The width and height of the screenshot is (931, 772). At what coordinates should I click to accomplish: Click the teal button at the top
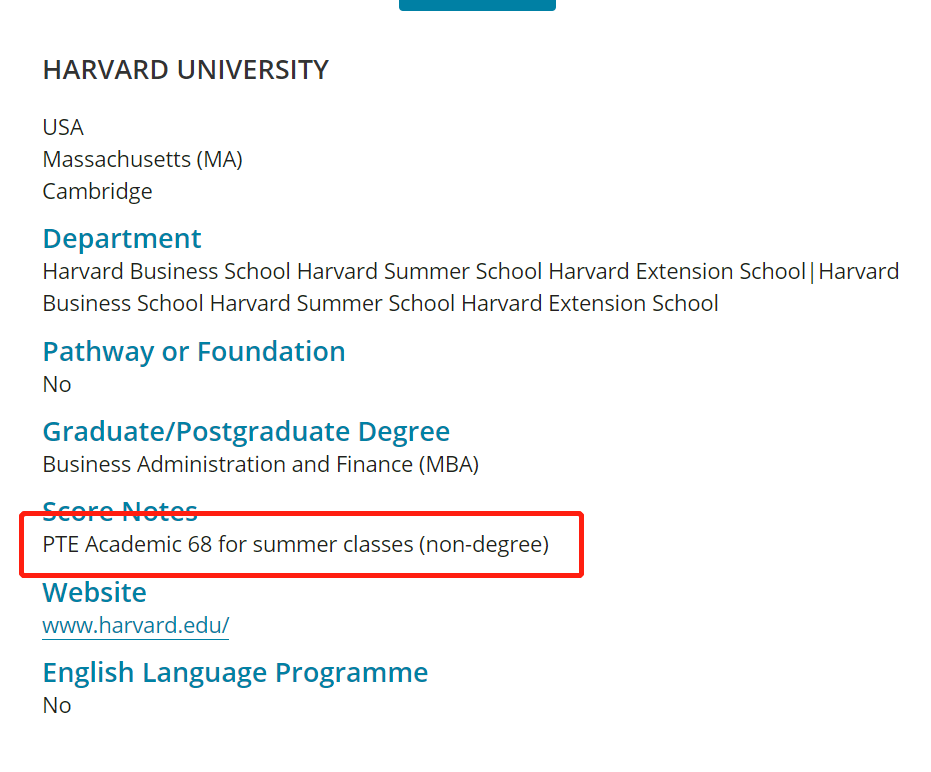(x=477, y=5)
